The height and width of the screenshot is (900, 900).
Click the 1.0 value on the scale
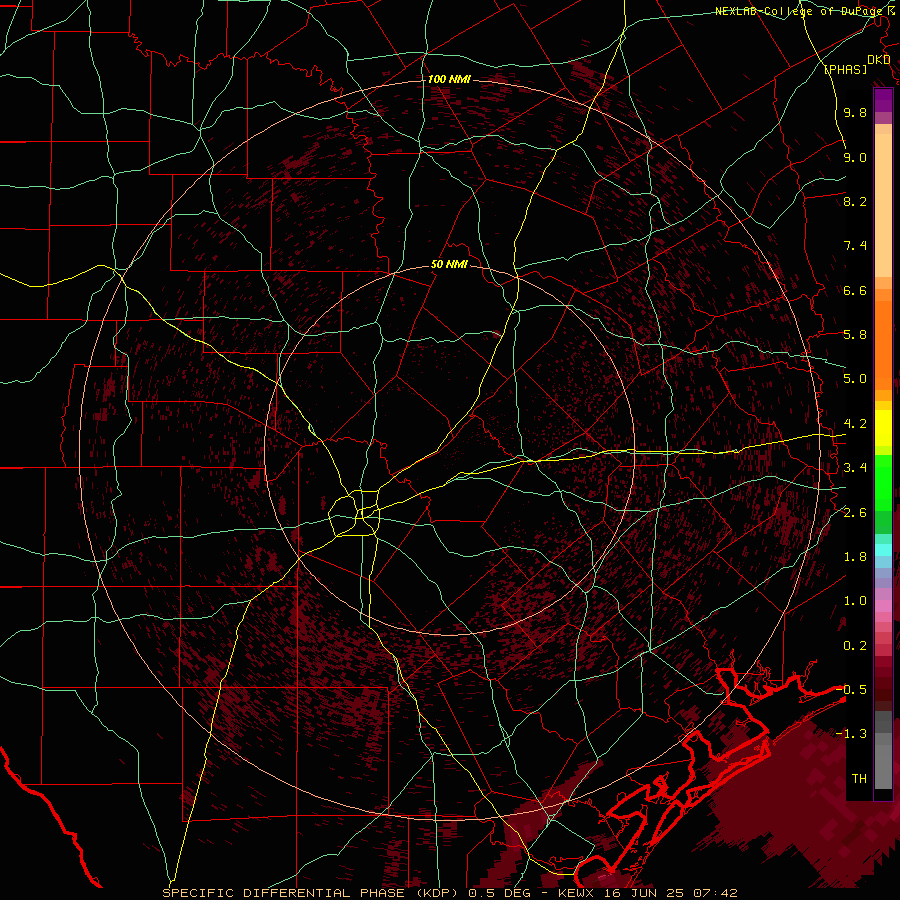tap(855, 602)
